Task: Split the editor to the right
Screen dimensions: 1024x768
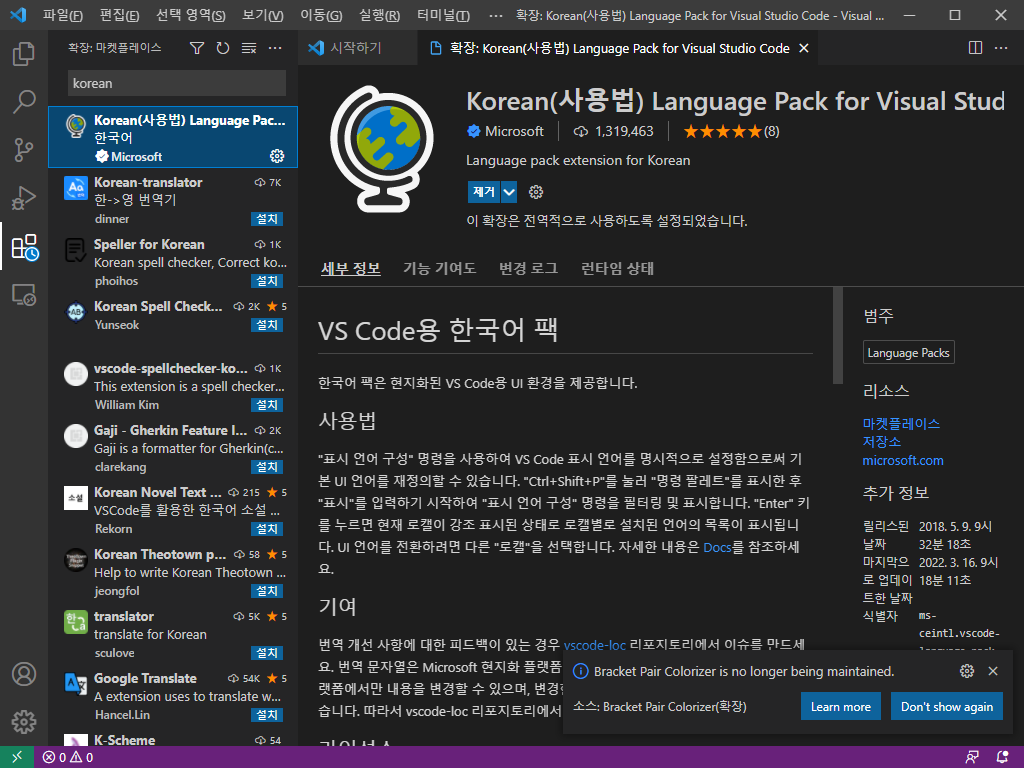Action: coord(975,48)
